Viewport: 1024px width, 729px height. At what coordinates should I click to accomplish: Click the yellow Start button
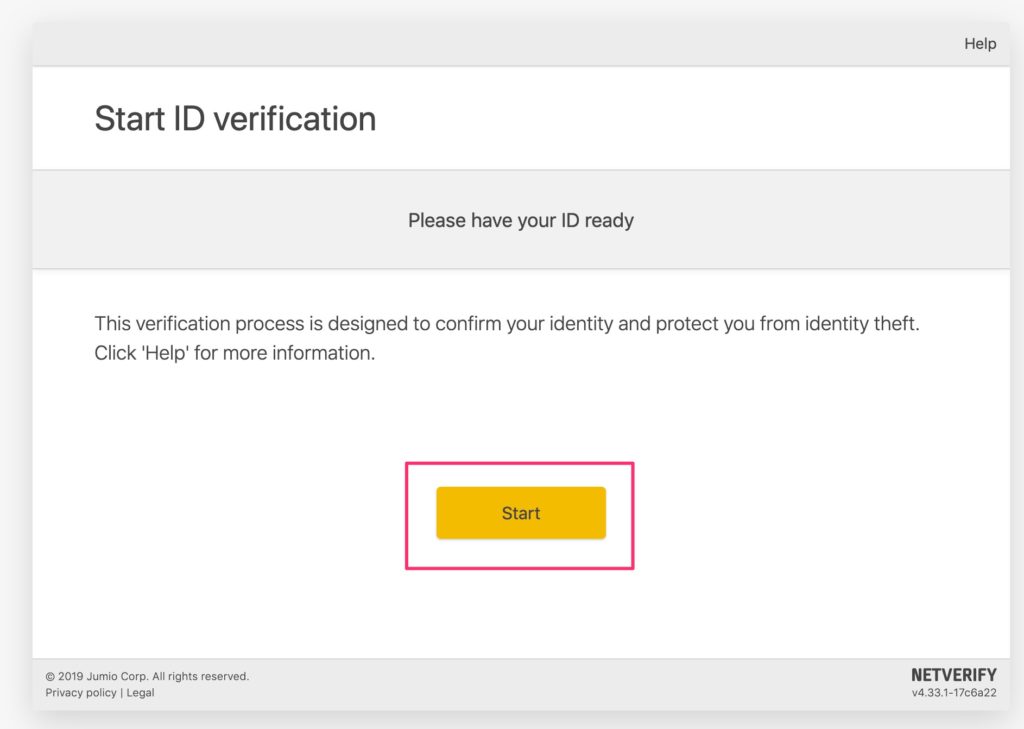coord(520,513)
